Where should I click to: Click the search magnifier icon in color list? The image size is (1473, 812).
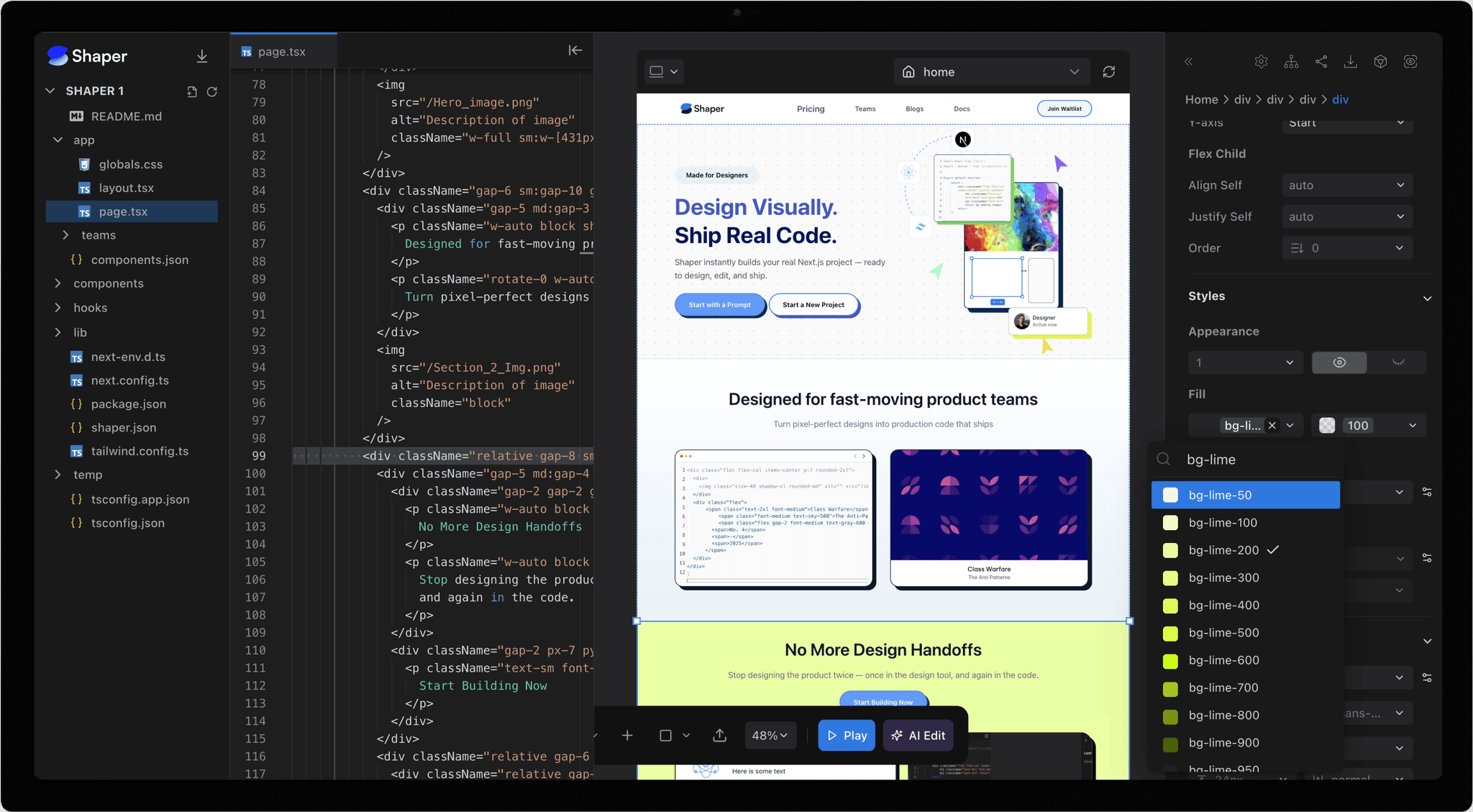click(1163, 459)
